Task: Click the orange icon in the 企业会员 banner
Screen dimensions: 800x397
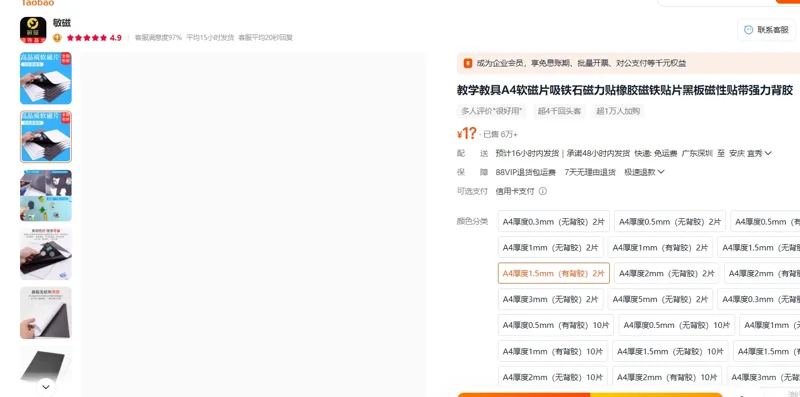Action: pos(467,63)
